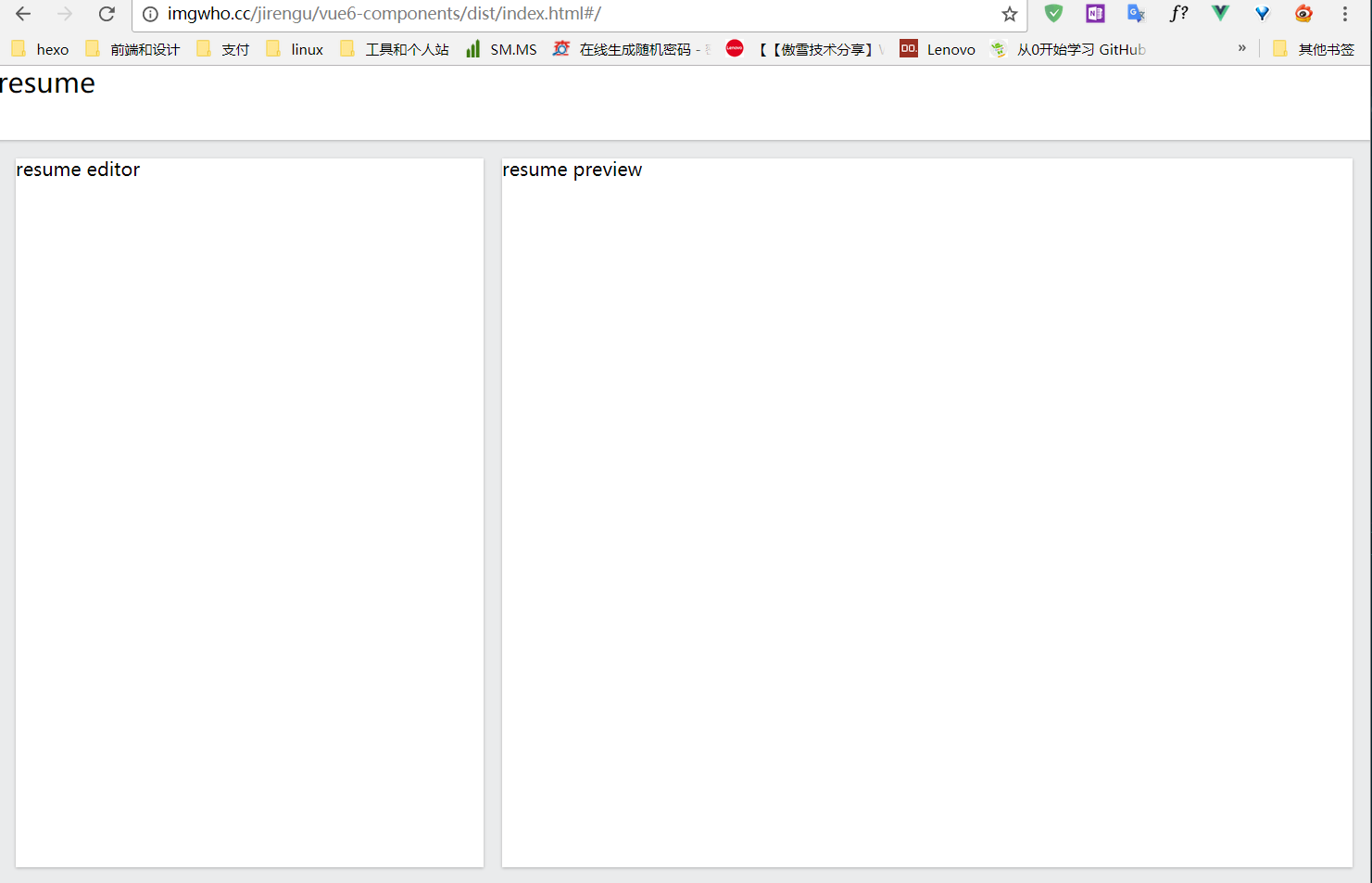The width and height of the screenshot is (1372, 883).
Task: Open the 从0开始学习 GitHub bookmark
Action: click(1067, 49)
